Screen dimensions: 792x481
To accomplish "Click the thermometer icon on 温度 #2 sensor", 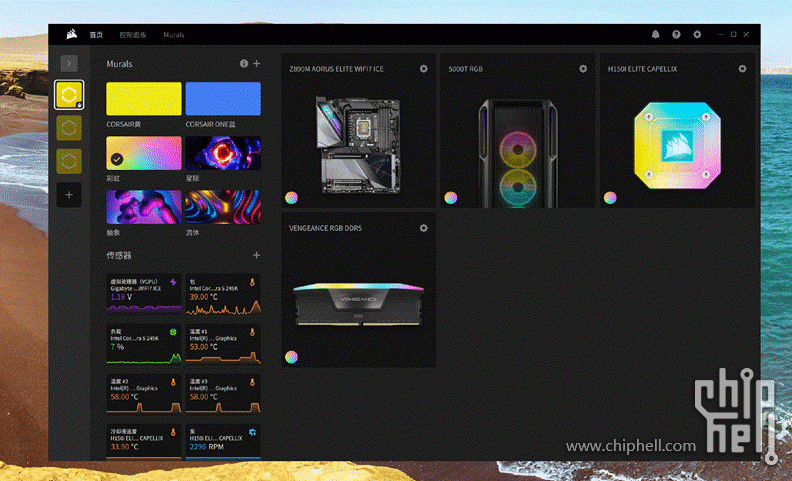I will click(173, 382).
